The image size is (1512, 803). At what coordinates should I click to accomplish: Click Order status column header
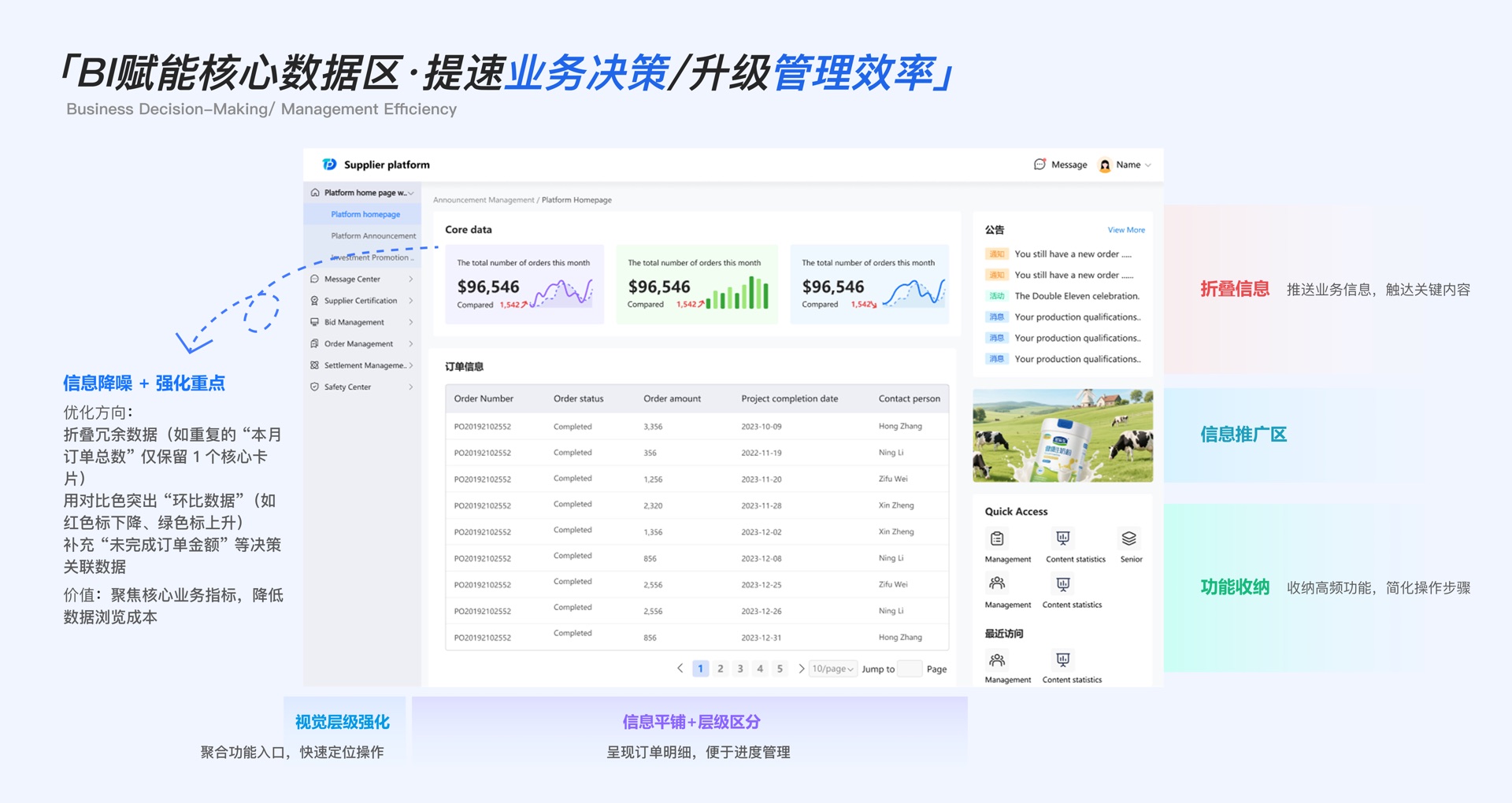coord(578,398)
